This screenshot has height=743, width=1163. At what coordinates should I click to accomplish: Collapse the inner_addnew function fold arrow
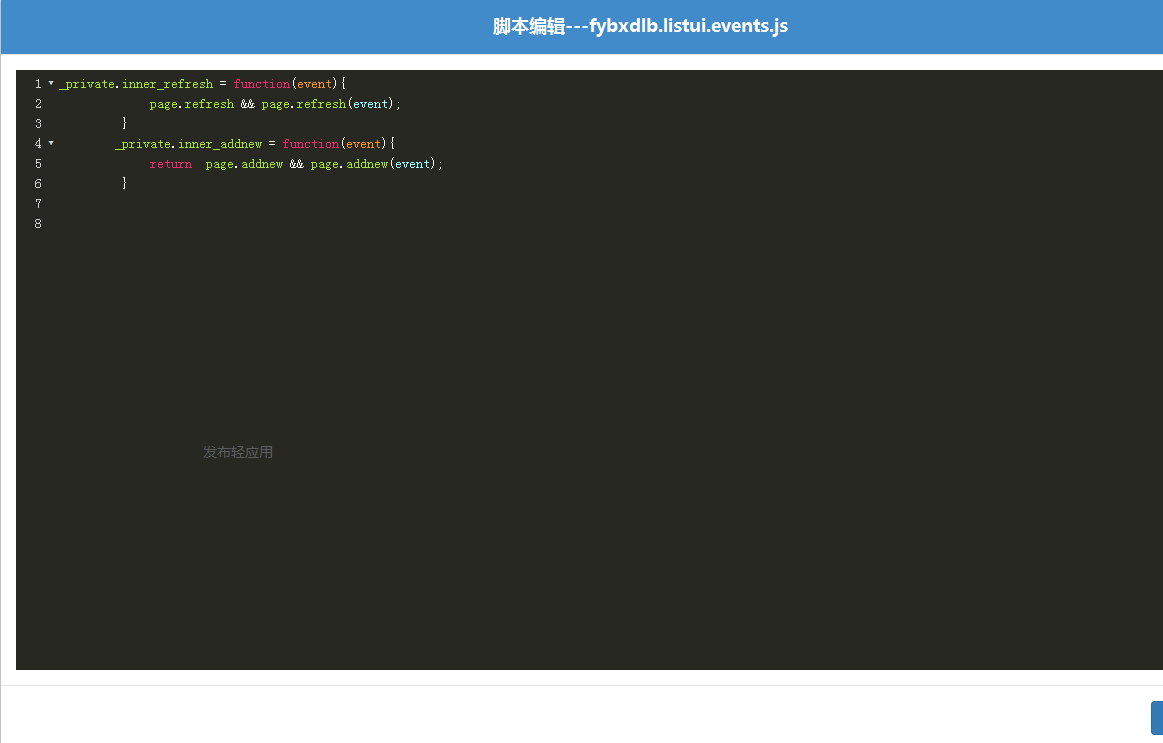[51, 144]
